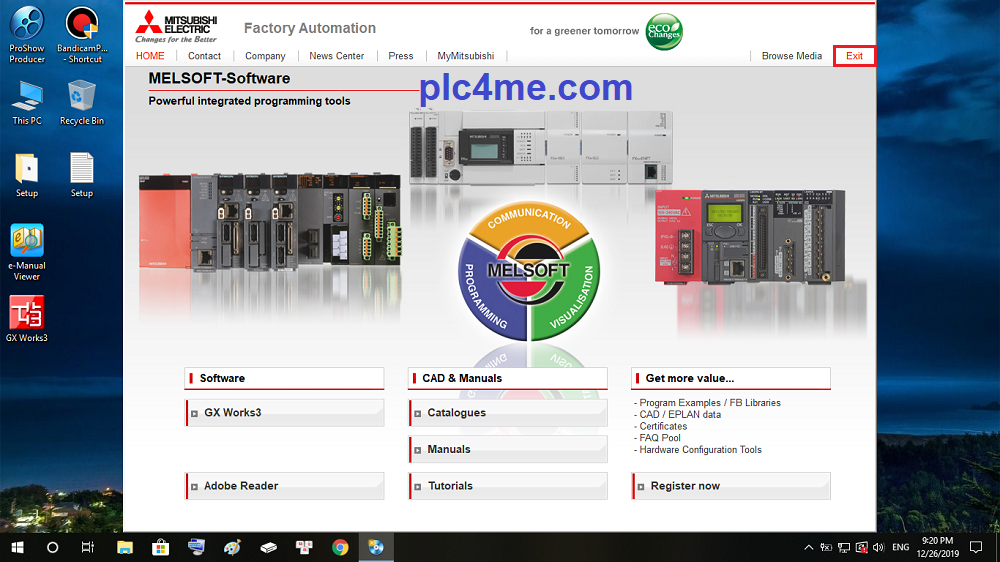Click Browse Media link
This screenshot has height=562, width=1000.
coord(791,56)
